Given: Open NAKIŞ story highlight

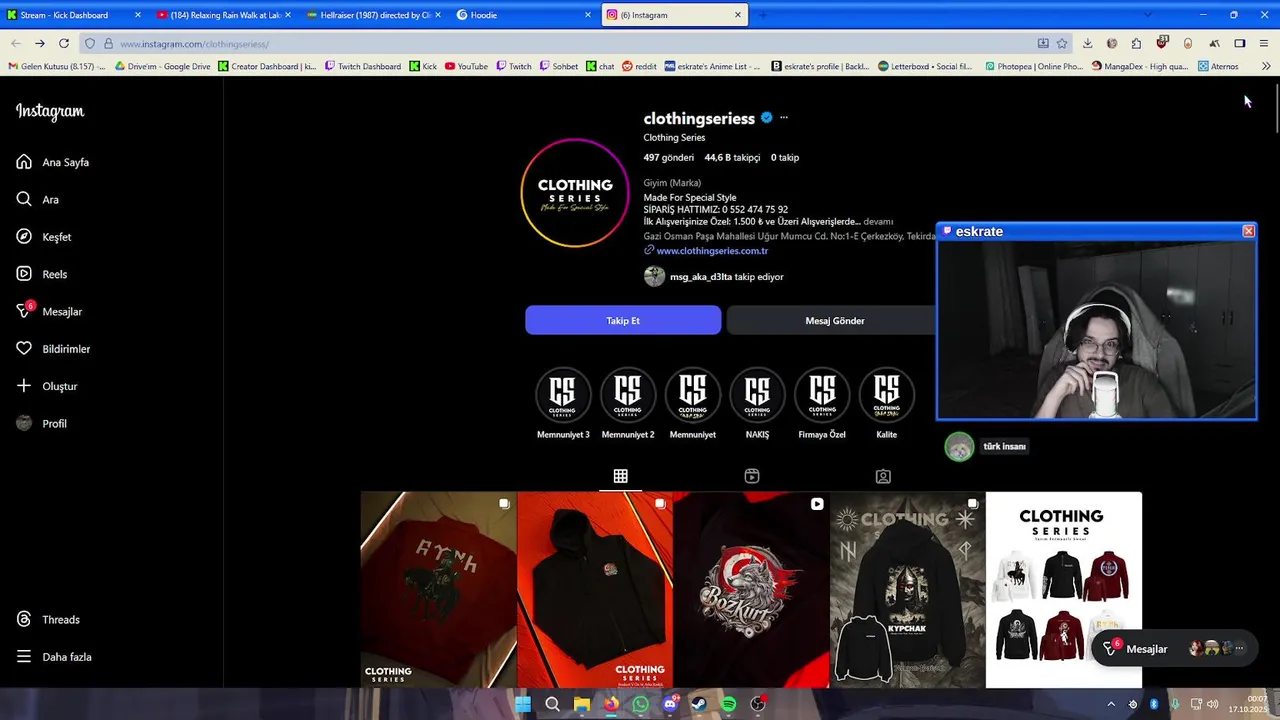Looking at the screenshot, I should 757,403.
